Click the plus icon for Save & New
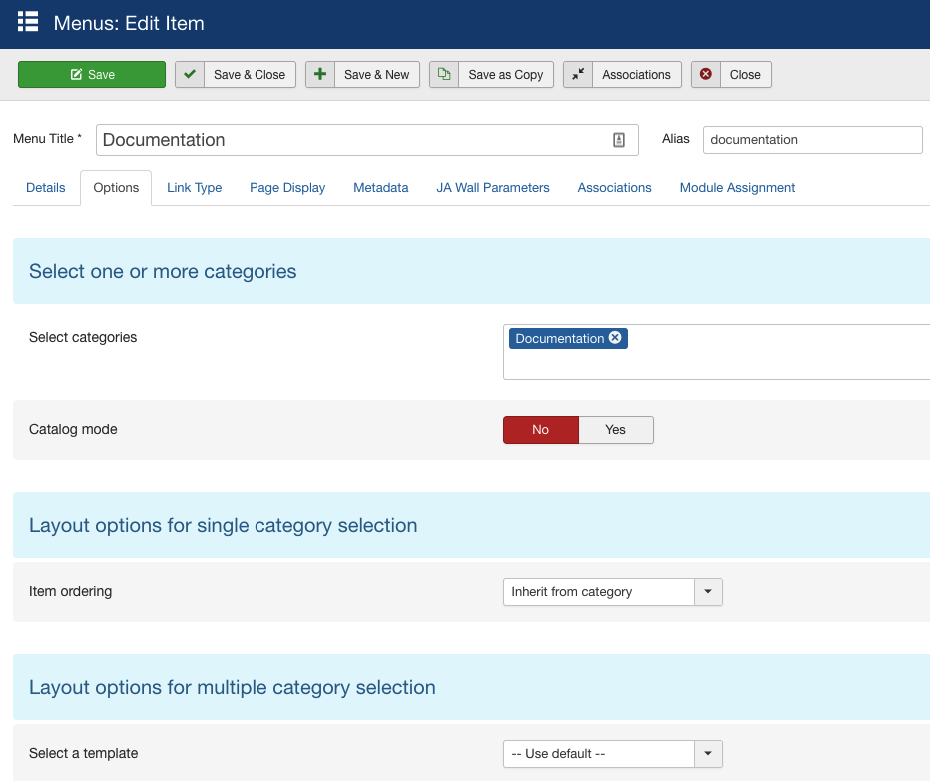The height and width of the screenshot is (781, 930). click(x=320, y=75)
